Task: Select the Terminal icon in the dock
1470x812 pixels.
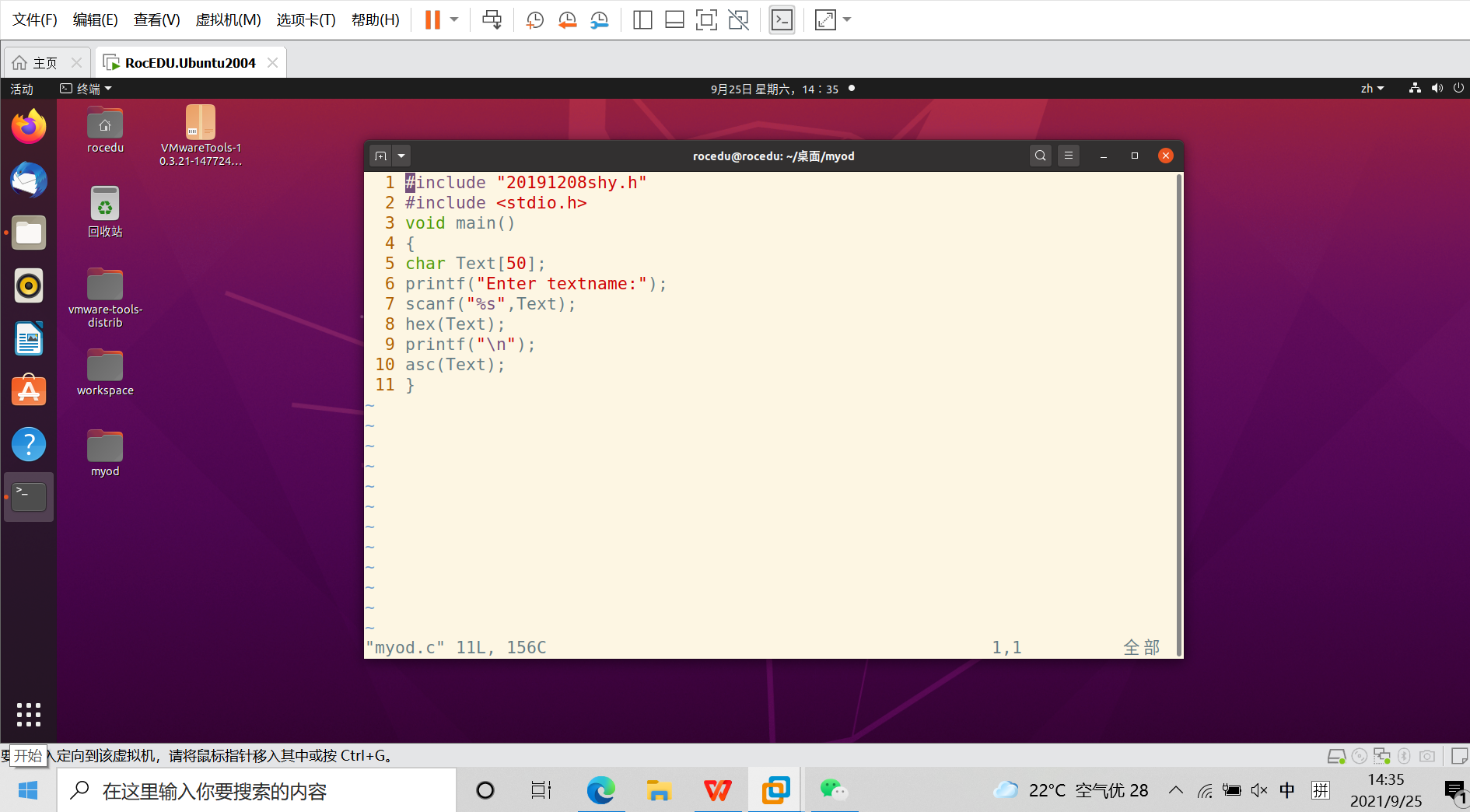Action: [x=29, y=497]
